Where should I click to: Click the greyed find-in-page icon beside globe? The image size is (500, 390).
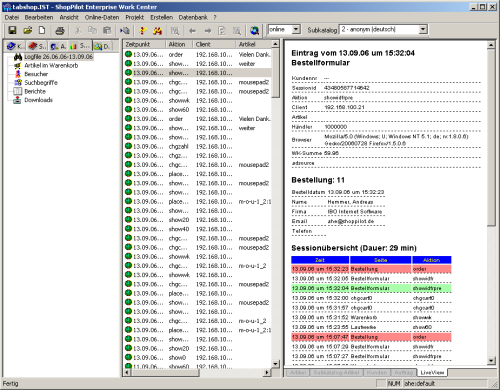pyautogui.click(x=237, y=31)
